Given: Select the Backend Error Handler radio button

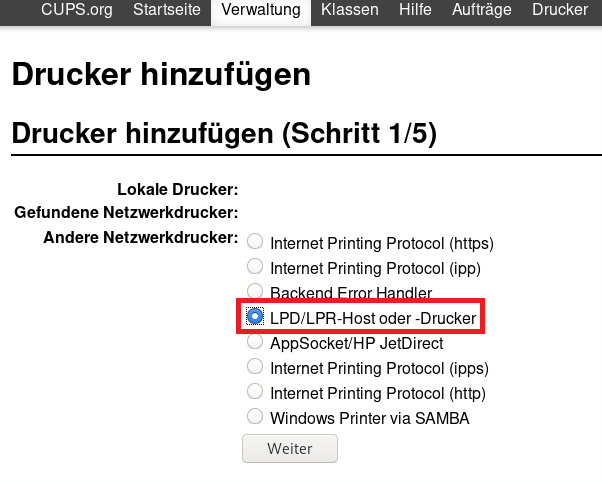Looking at the screenshot, I should point(255,292).
